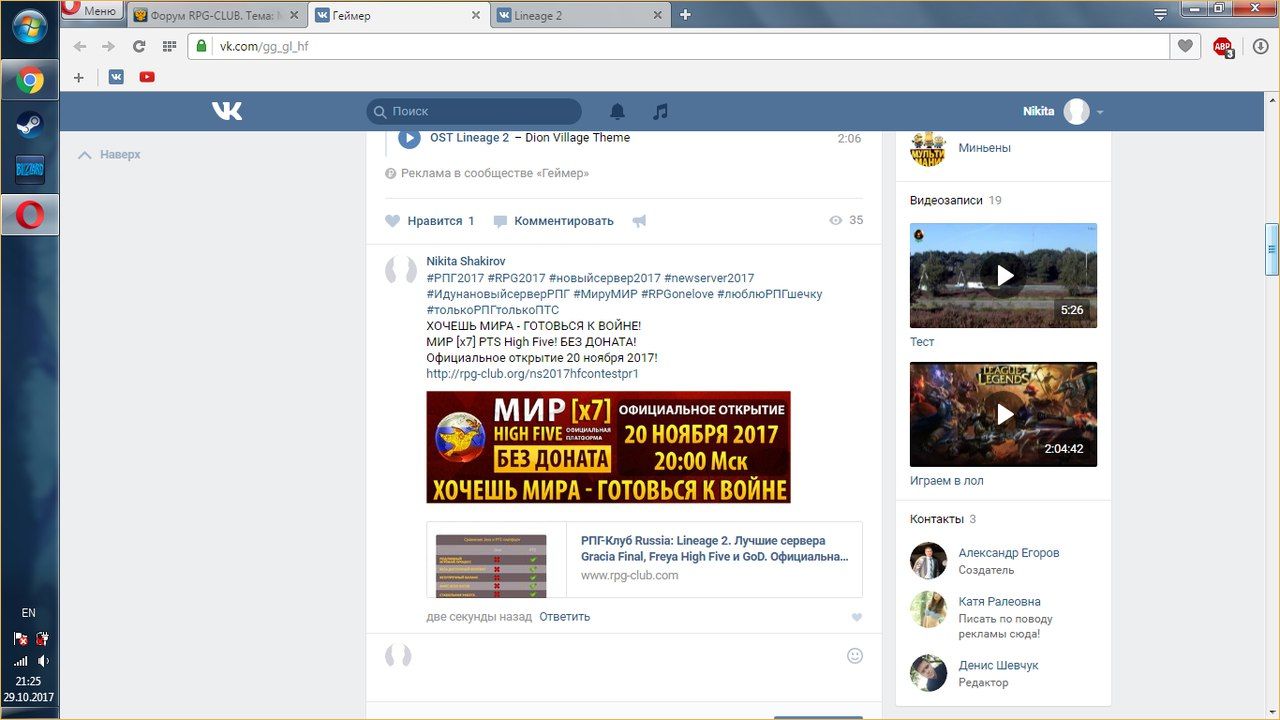This screenshot has width=1280, height=720.
Task: Open the РПГ-Клуб Russia link preview
Action: (644, 559)
